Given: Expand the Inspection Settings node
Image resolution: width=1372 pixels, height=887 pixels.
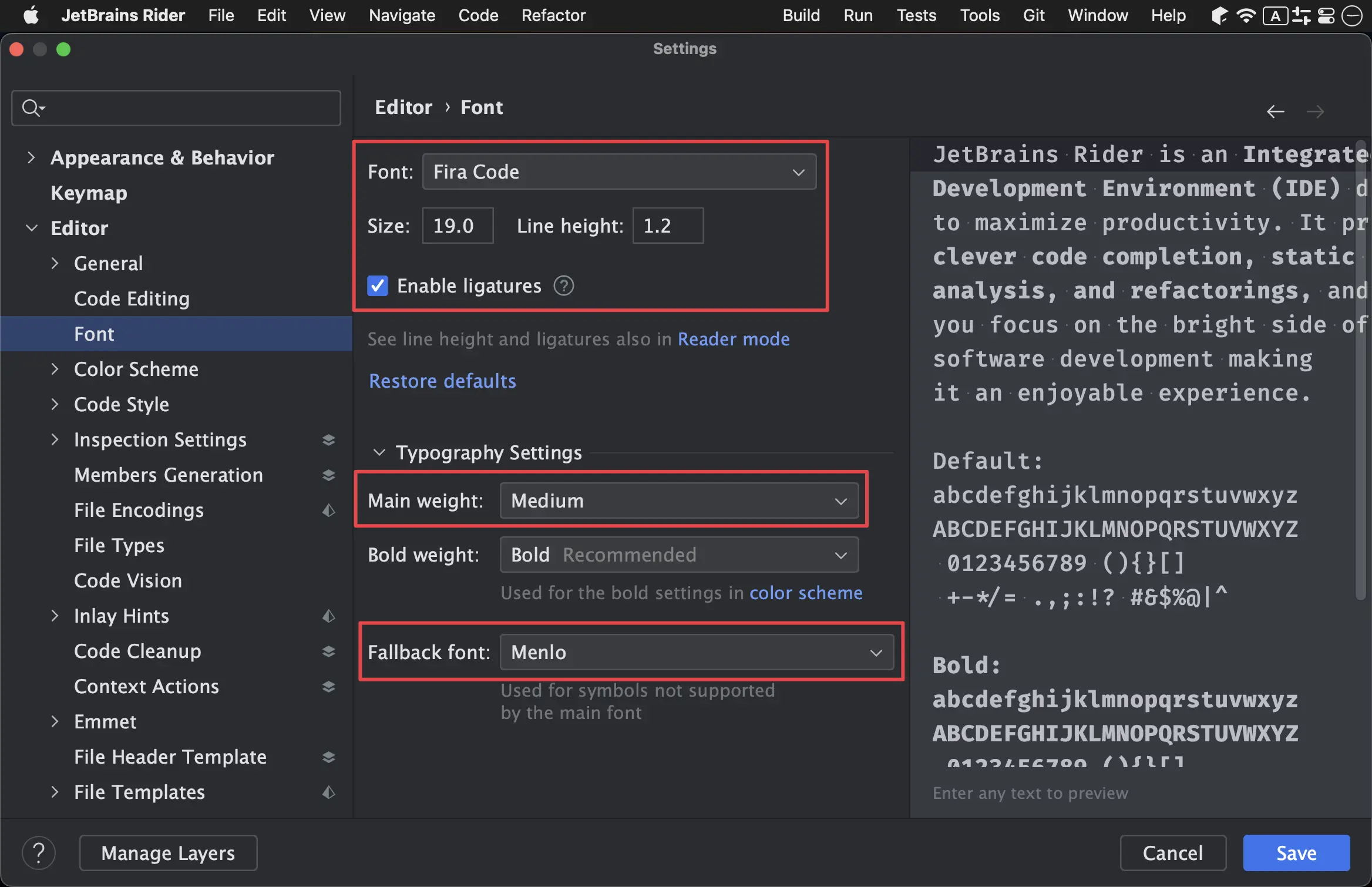Looking at the screenshot, I should 55,440.
